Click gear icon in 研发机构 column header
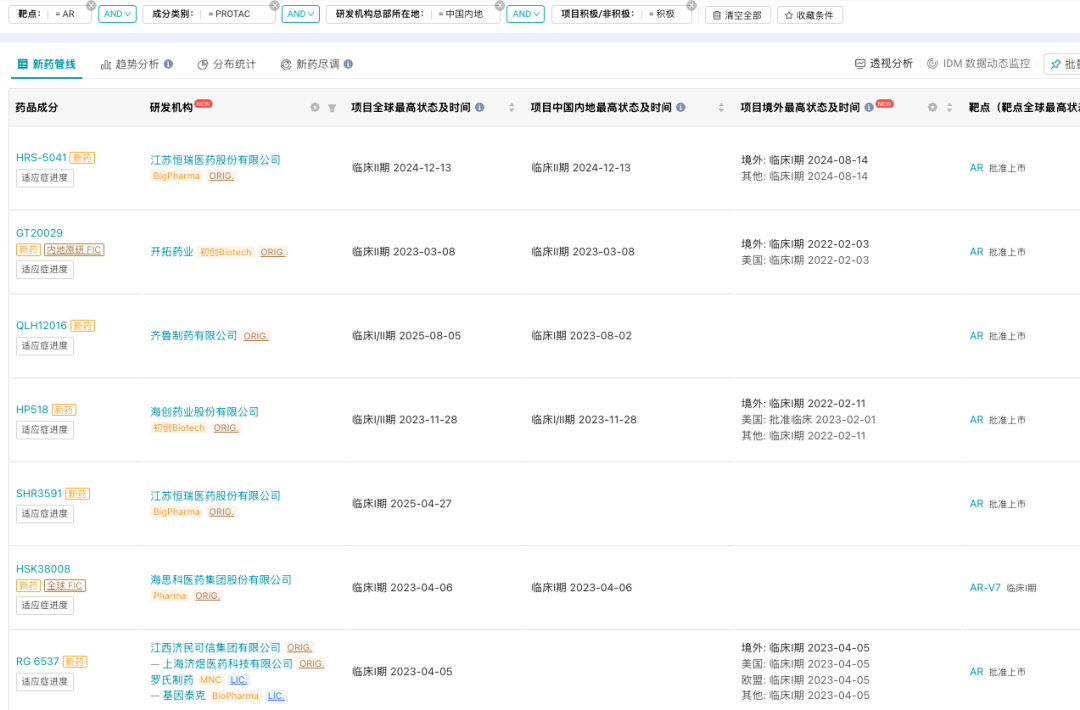The width and height of the screenshot is (1080, 710). [315, 107]
